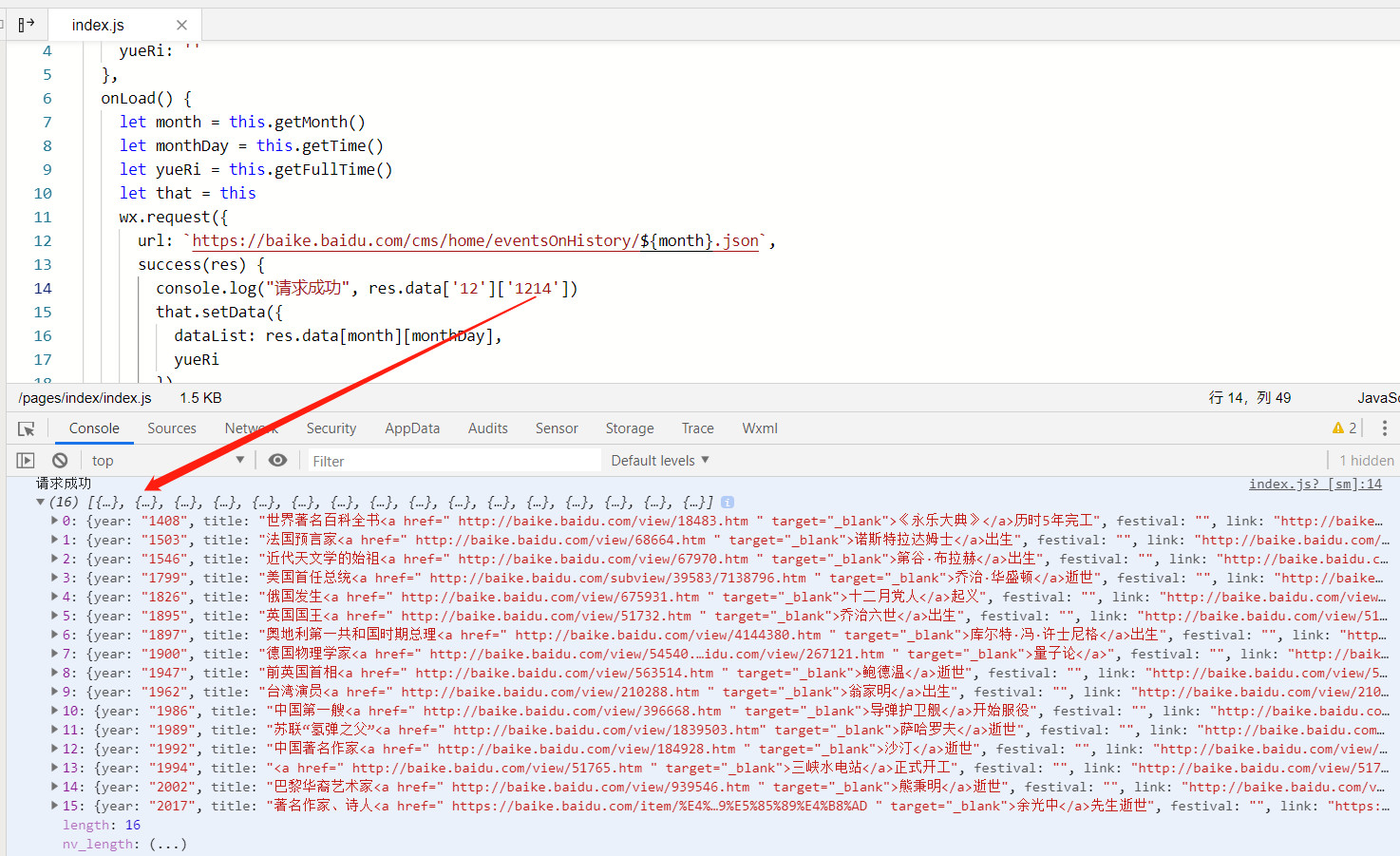
Task: Click the baike.baidu.com URL in line 12
Action: point(475,241)
